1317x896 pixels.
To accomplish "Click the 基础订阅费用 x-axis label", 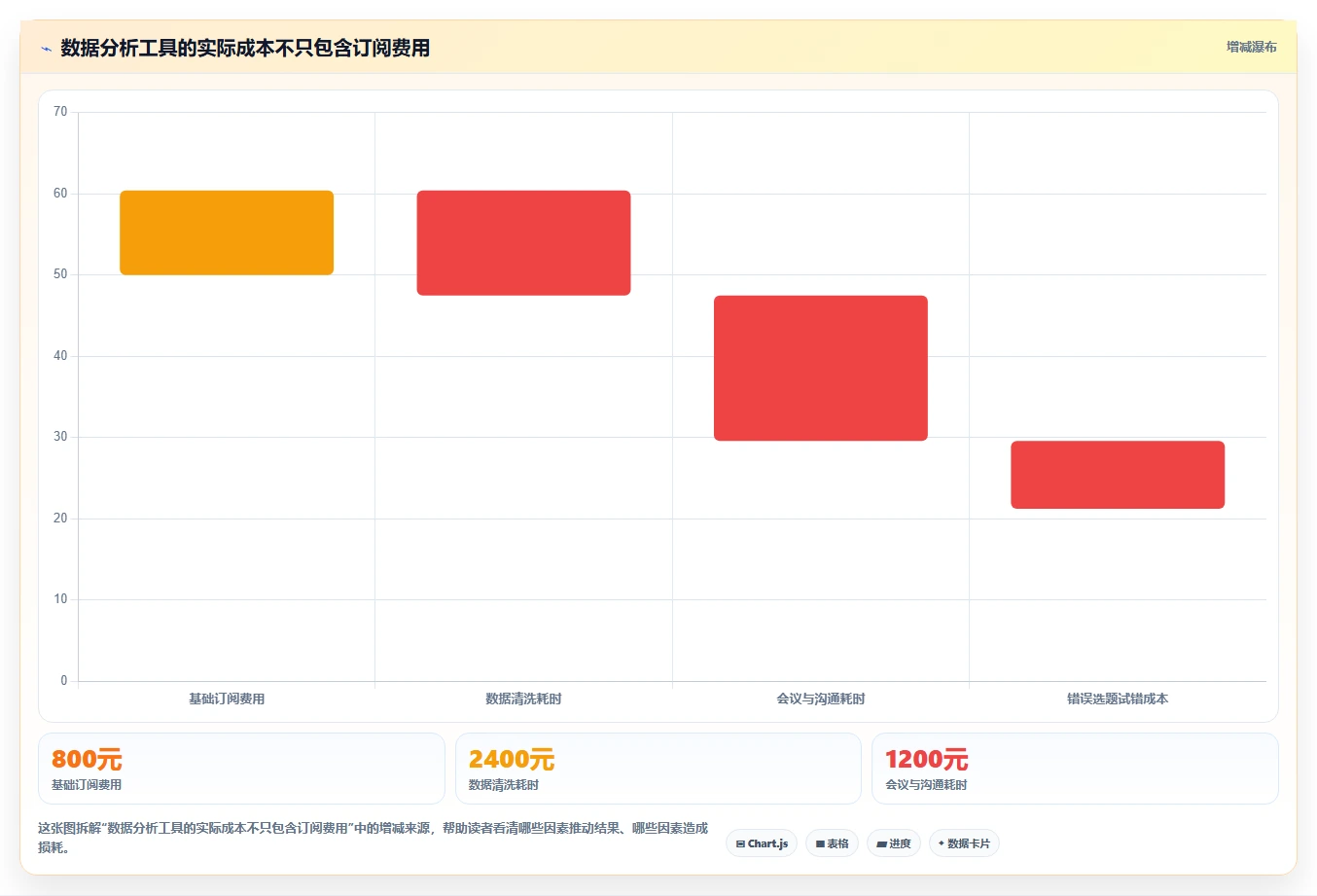I will tap(227, 699).
